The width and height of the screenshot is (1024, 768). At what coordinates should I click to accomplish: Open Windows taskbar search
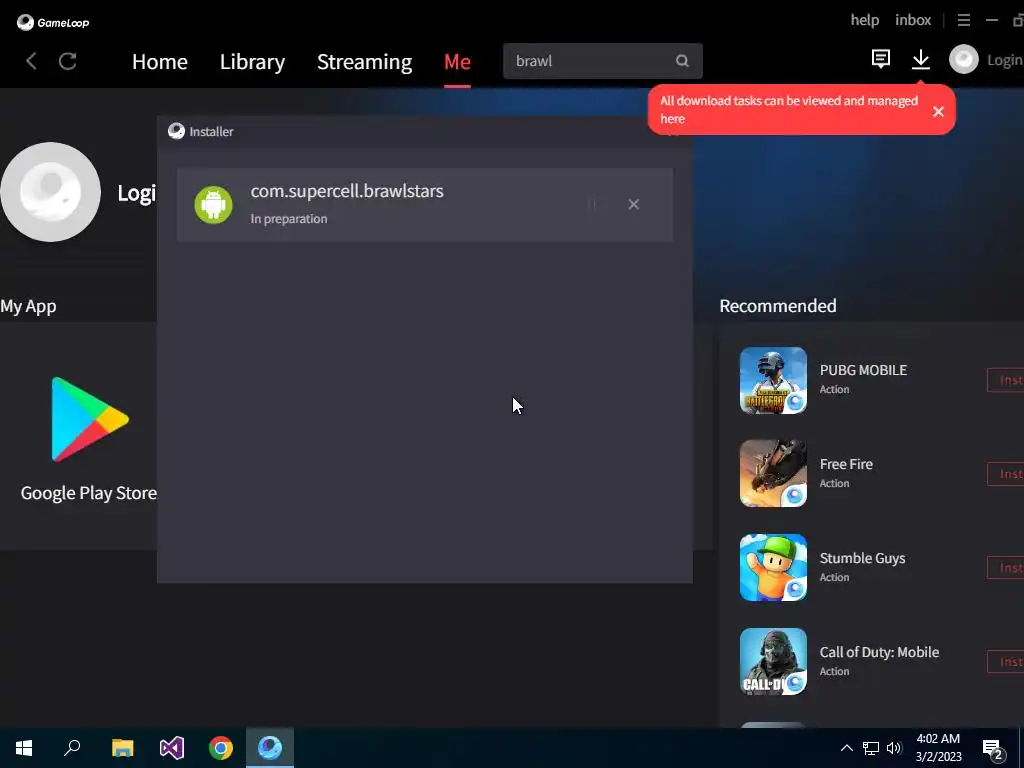click(x=72, y=748)
